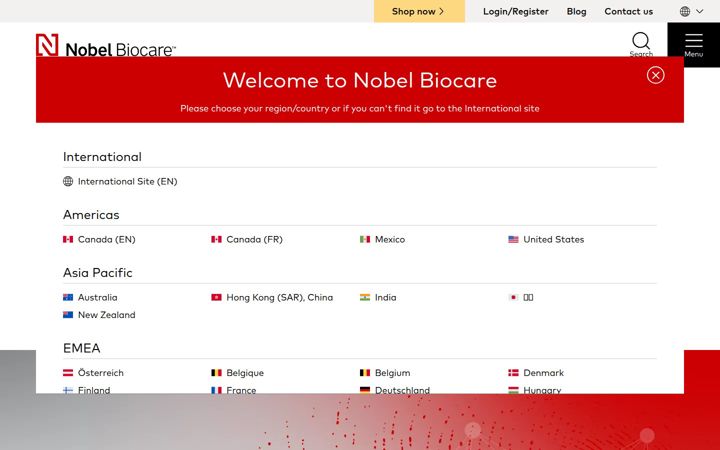Open the Login/Register link
Screen dimensions: 720x450
(516, 11)
